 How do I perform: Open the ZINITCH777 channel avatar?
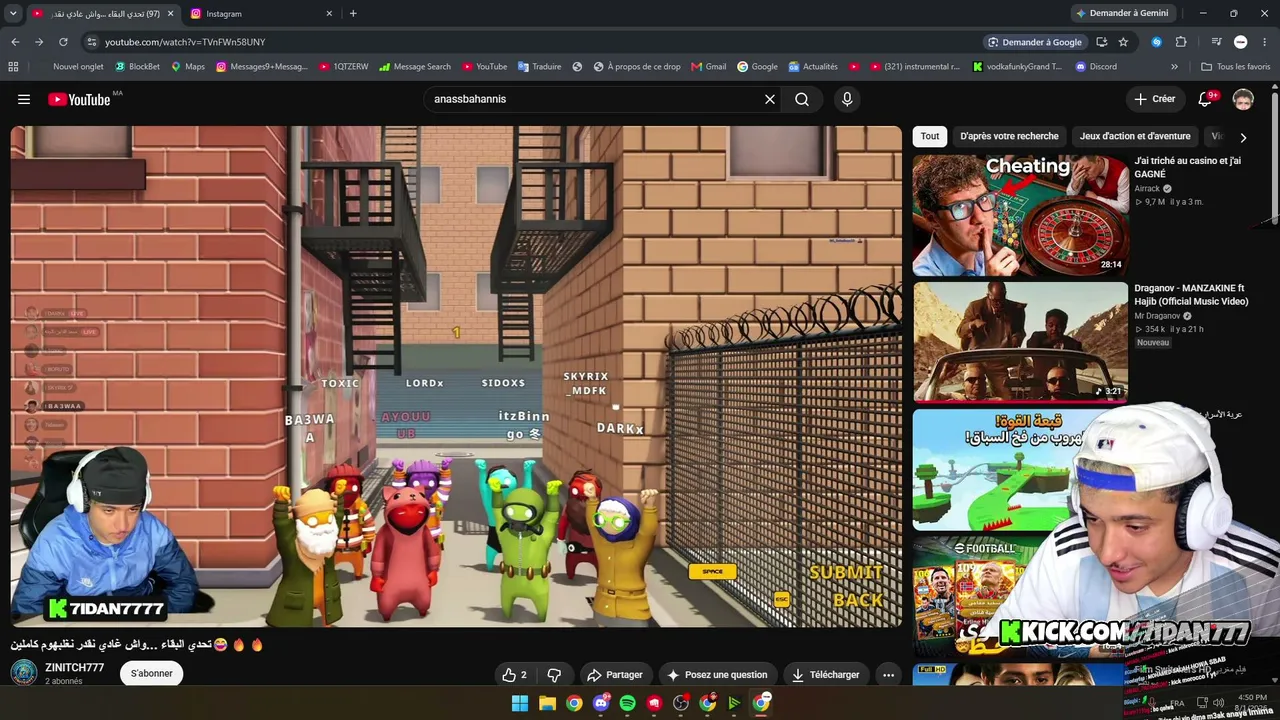click(x=24, y=673)
